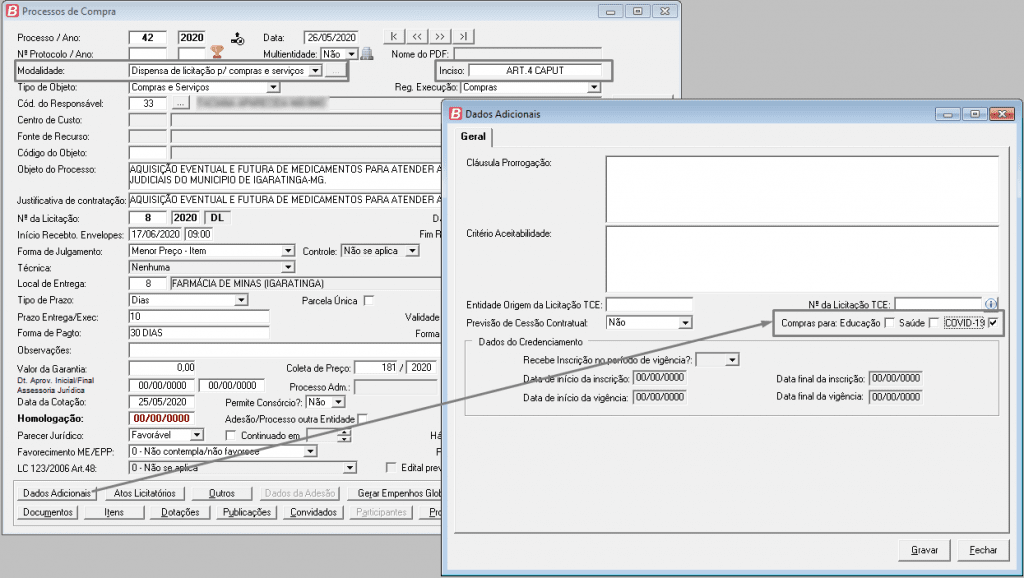Go to the previous record
Image resolution: width=1024 pixels, height=578 pixels.
point(420,37)
